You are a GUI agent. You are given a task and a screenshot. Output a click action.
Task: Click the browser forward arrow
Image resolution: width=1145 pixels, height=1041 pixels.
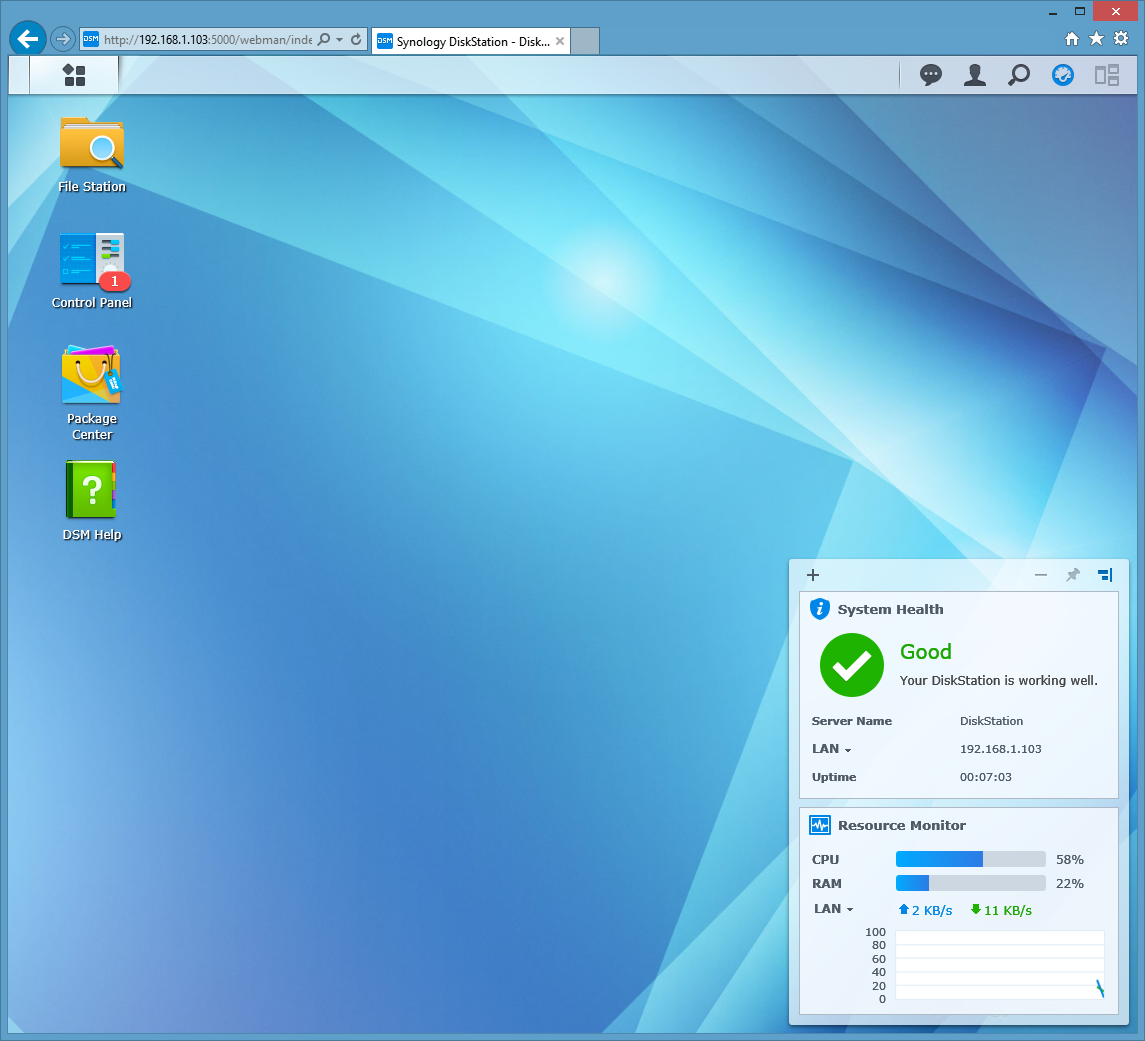pos(64,39)
